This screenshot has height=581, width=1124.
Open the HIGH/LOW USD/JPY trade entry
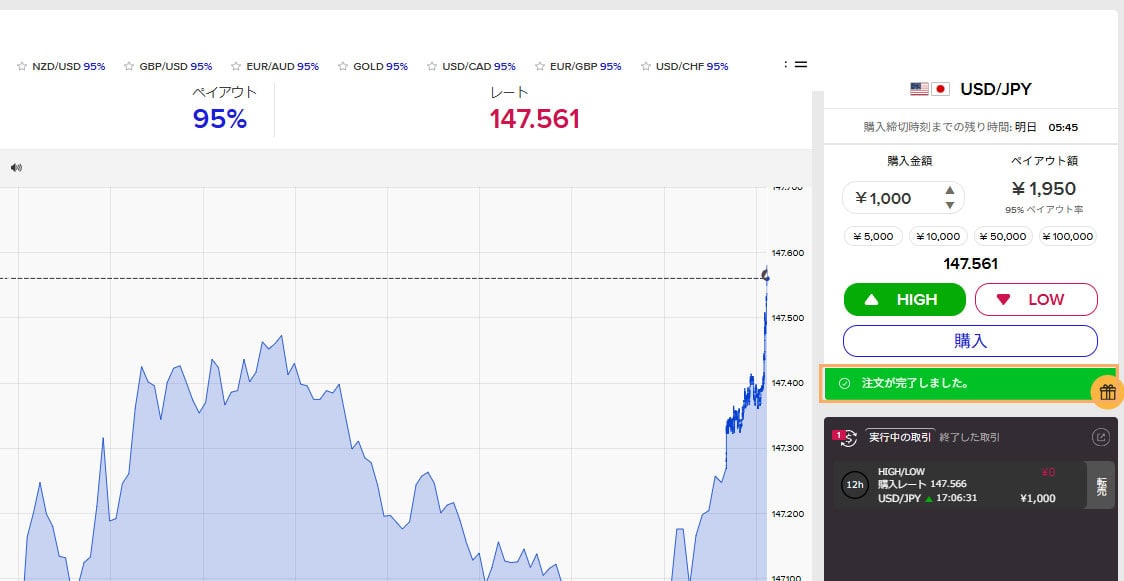point(961,485)
